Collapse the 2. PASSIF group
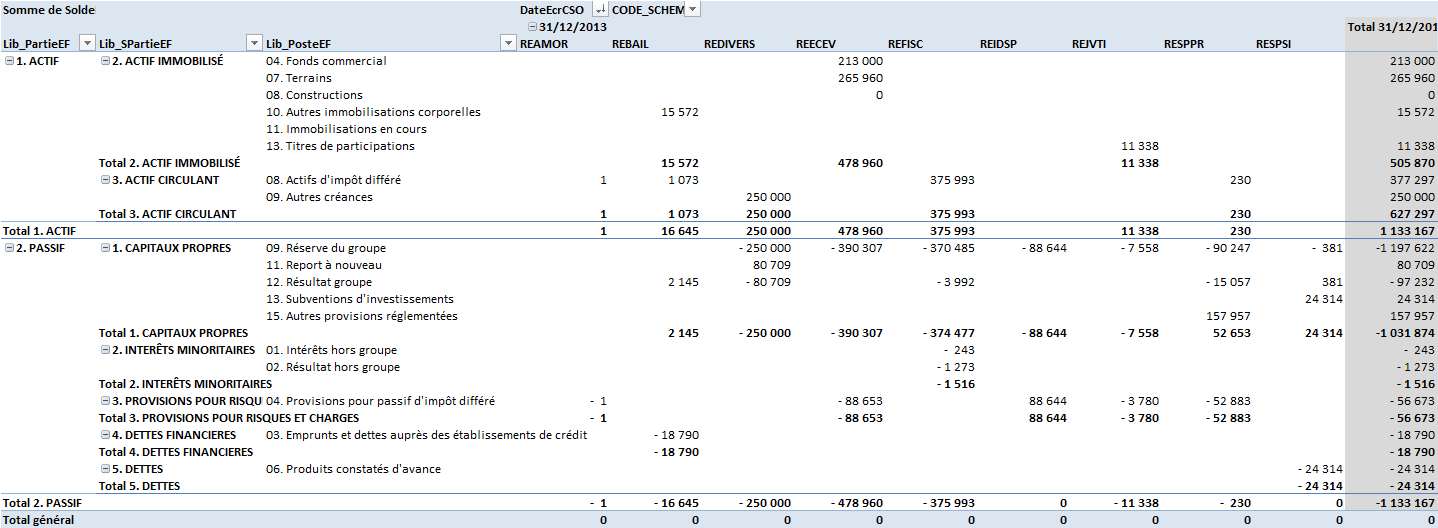This screenshot has height=528, width=1438. [9, 248]
